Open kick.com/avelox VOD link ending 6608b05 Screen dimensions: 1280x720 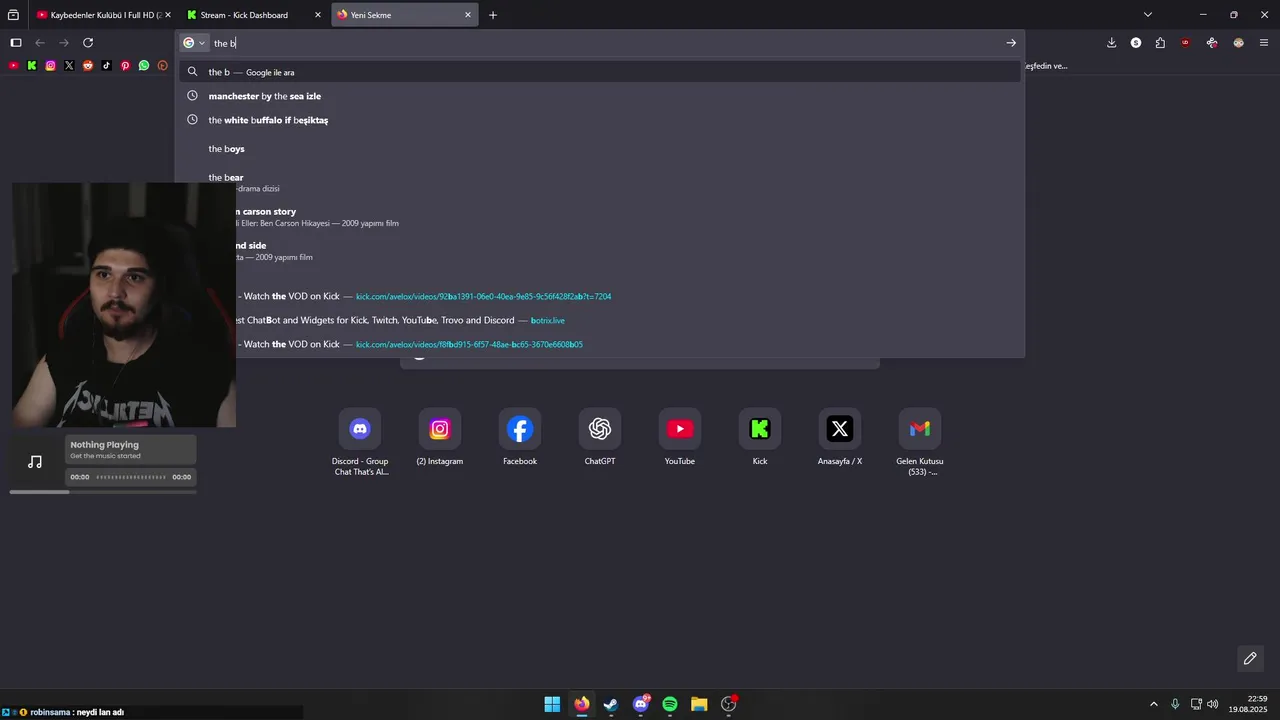click(x=469, y=345)
